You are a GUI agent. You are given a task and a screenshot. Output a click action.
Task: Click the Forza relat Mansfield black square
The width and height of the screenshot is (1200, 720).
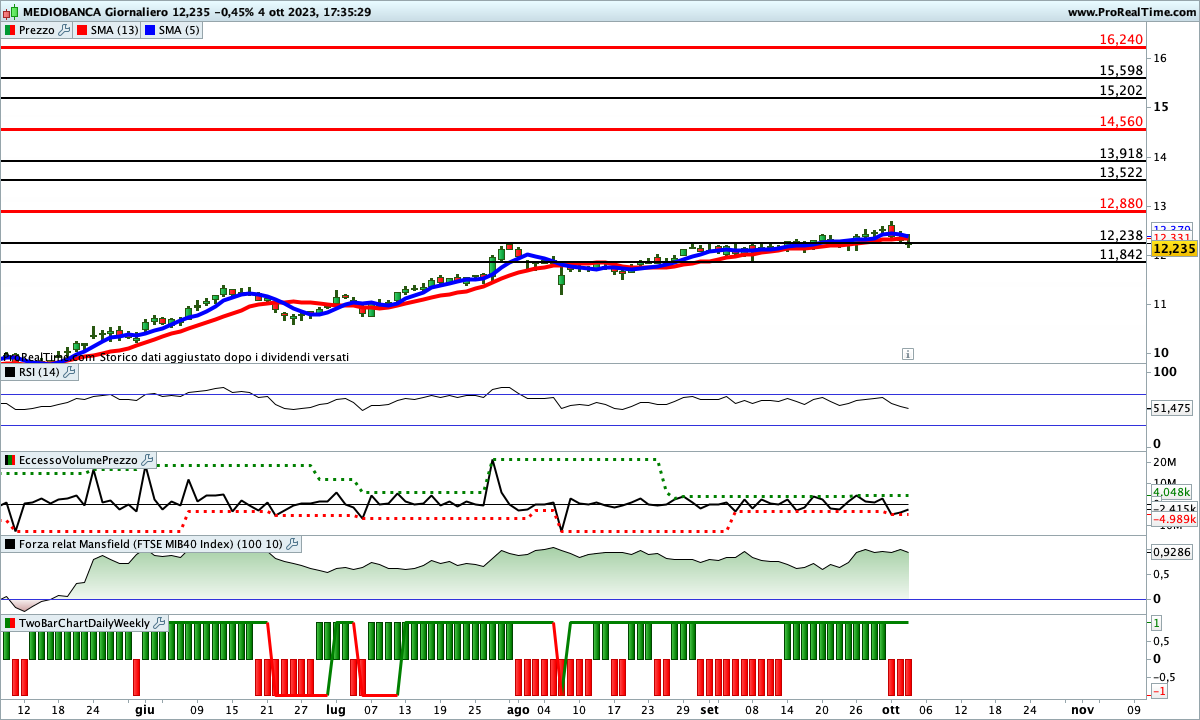click(x=10, y=544)
